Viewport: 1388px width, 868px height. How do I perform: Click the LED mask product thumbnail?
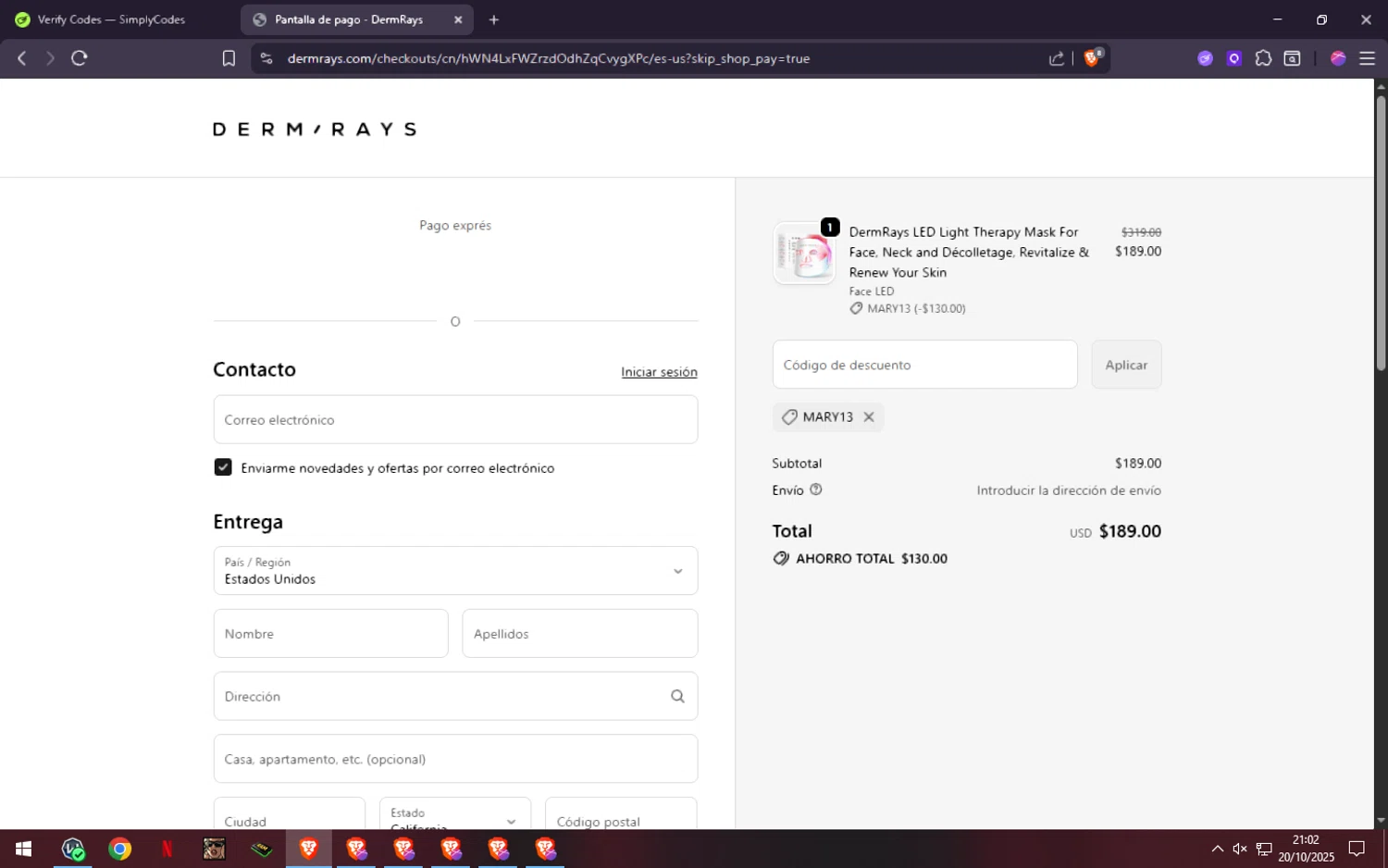(804, 253)
